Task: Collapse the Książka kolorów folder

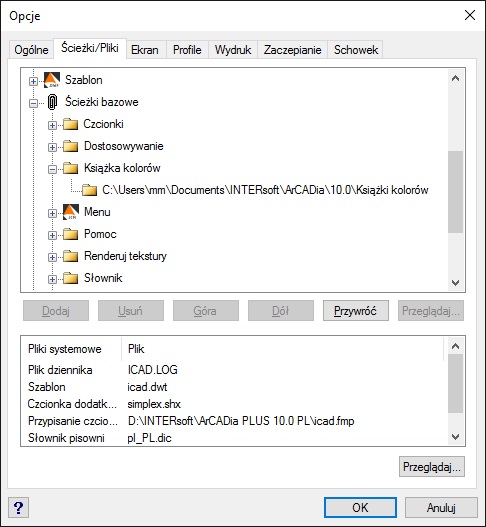Action: (52, 169)
